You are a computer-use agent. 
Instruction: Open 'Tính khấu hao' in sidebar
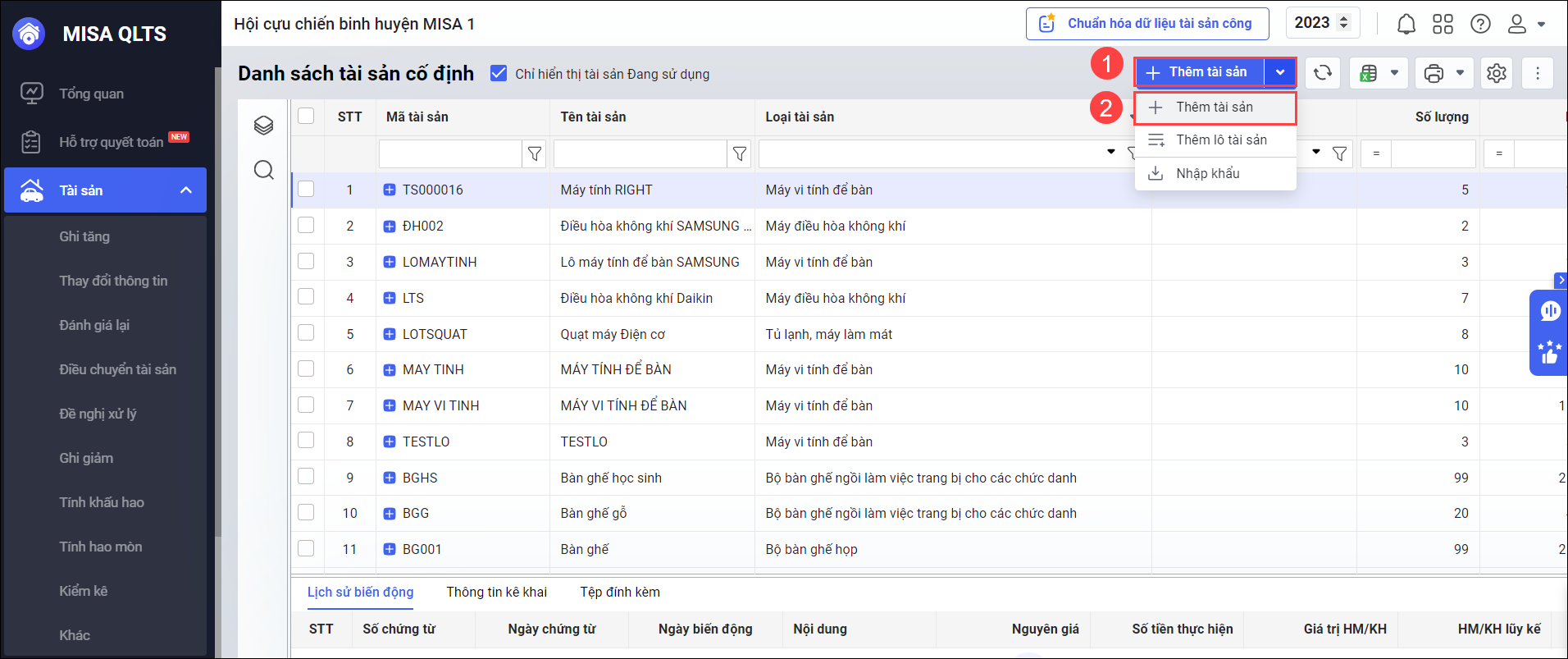[102, 502]
